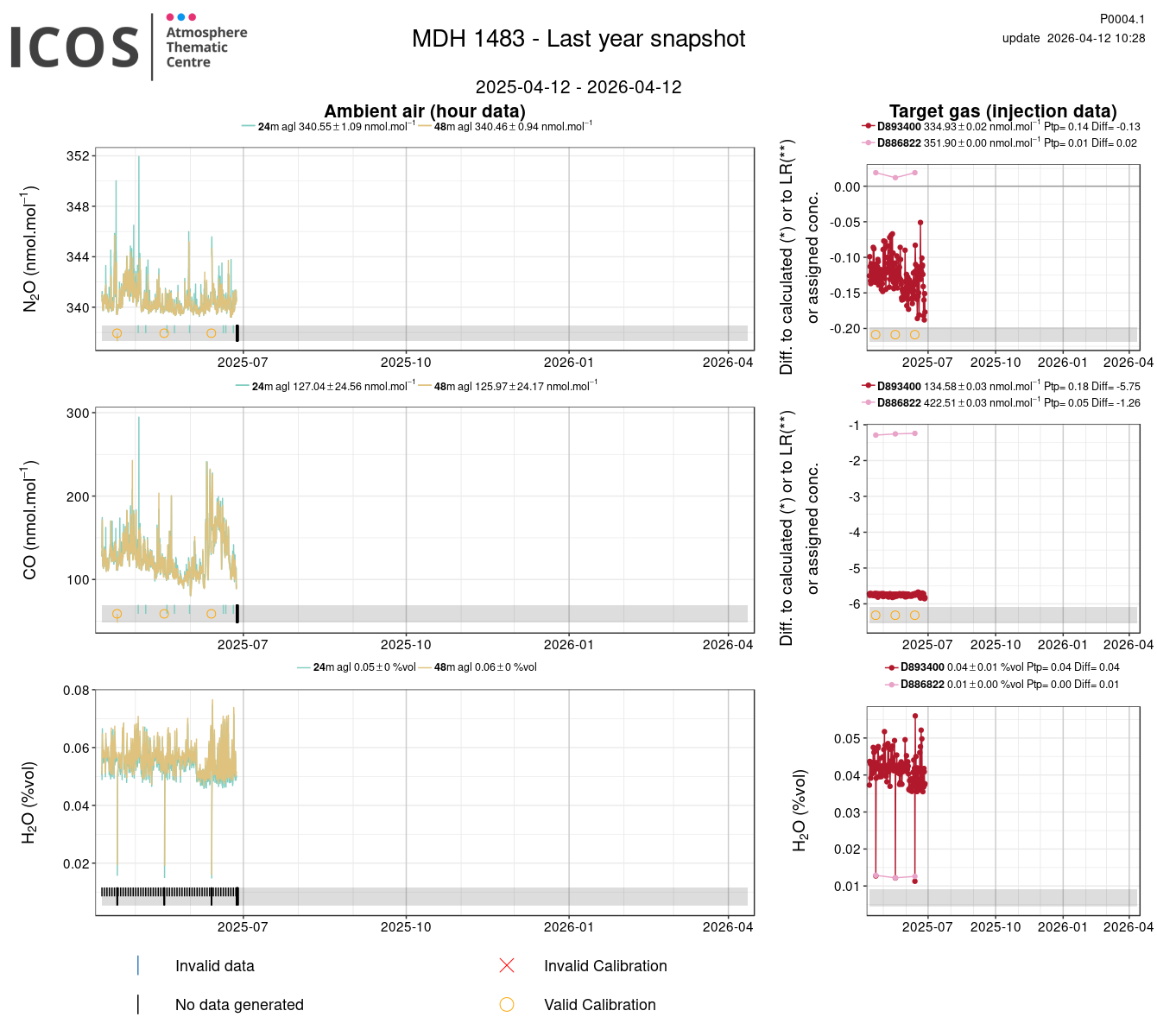
Task: Click the D886822 legend entry for CO target gas
Action: tap(898, 403)
